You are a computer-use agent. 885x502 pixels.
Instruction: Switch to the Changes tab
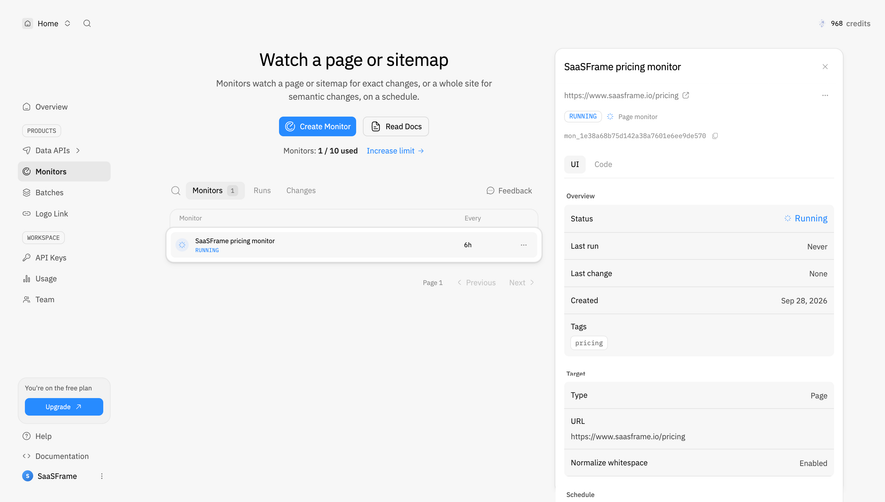301,191
